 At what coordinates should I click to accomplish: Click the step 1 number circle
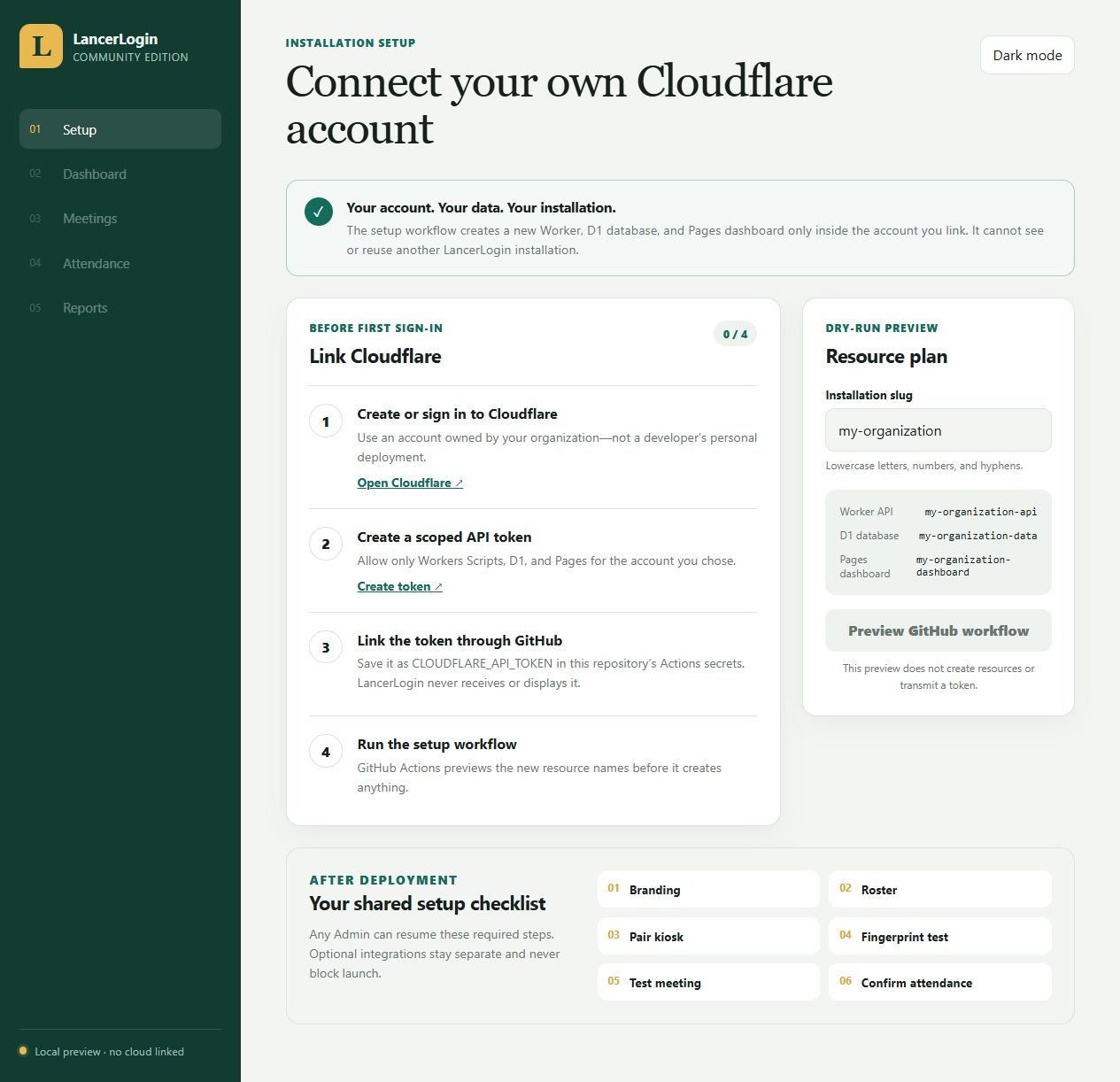(x=326, y=421)
